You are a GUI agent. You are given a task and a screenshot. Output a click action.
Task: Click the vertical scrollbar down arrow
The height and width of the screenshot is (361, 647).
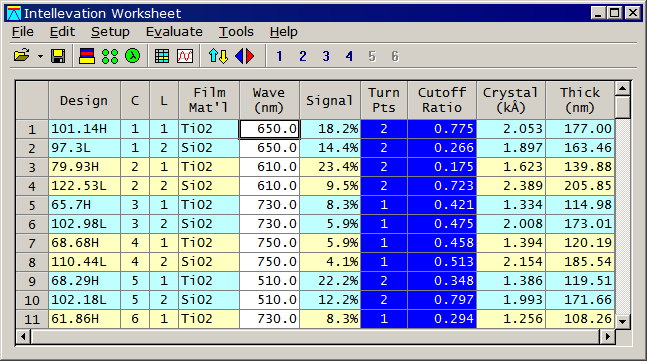pos(622,321)
